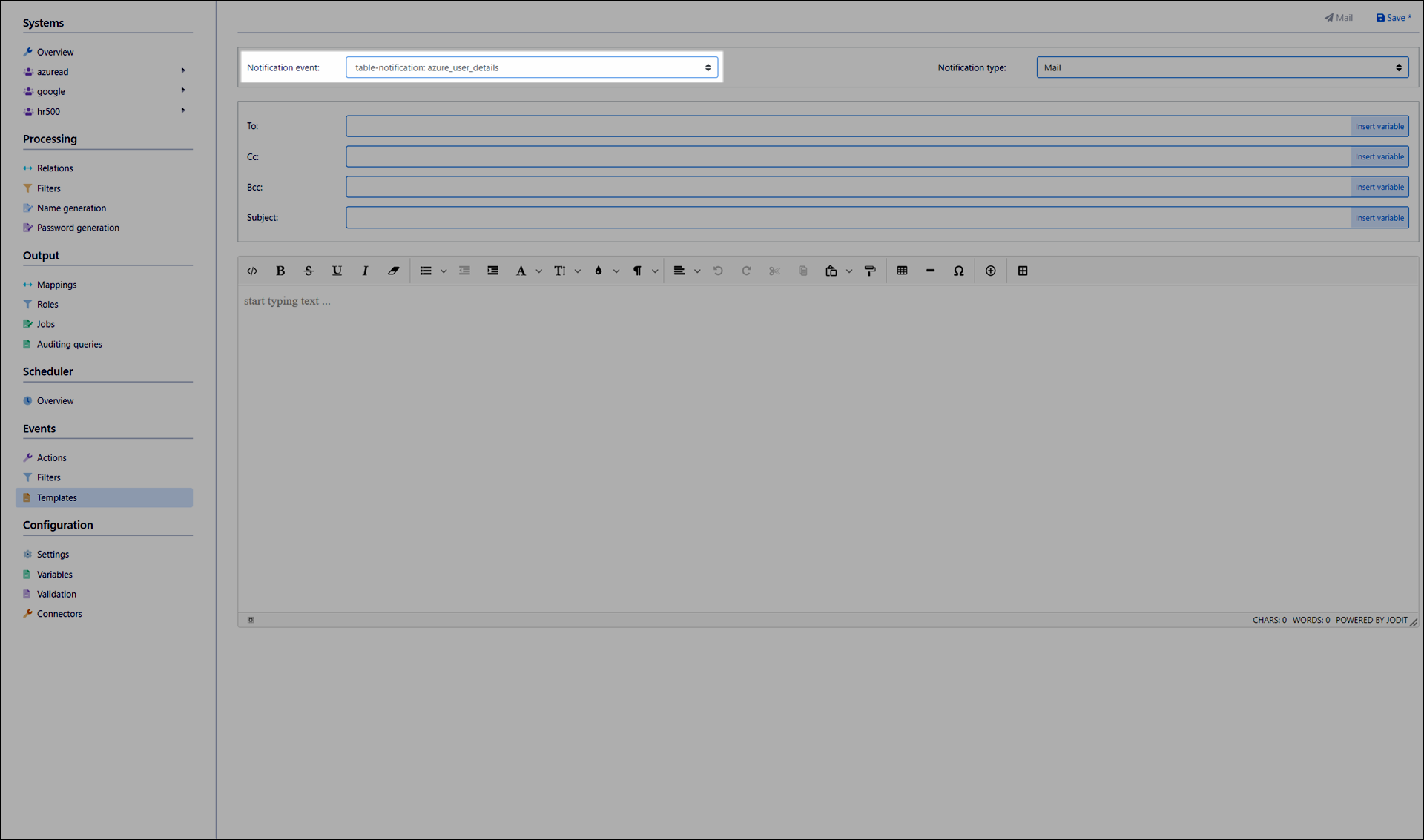Go to Password generation page
The width and height of the screenshot is (1424, 840).
[78, 228]
